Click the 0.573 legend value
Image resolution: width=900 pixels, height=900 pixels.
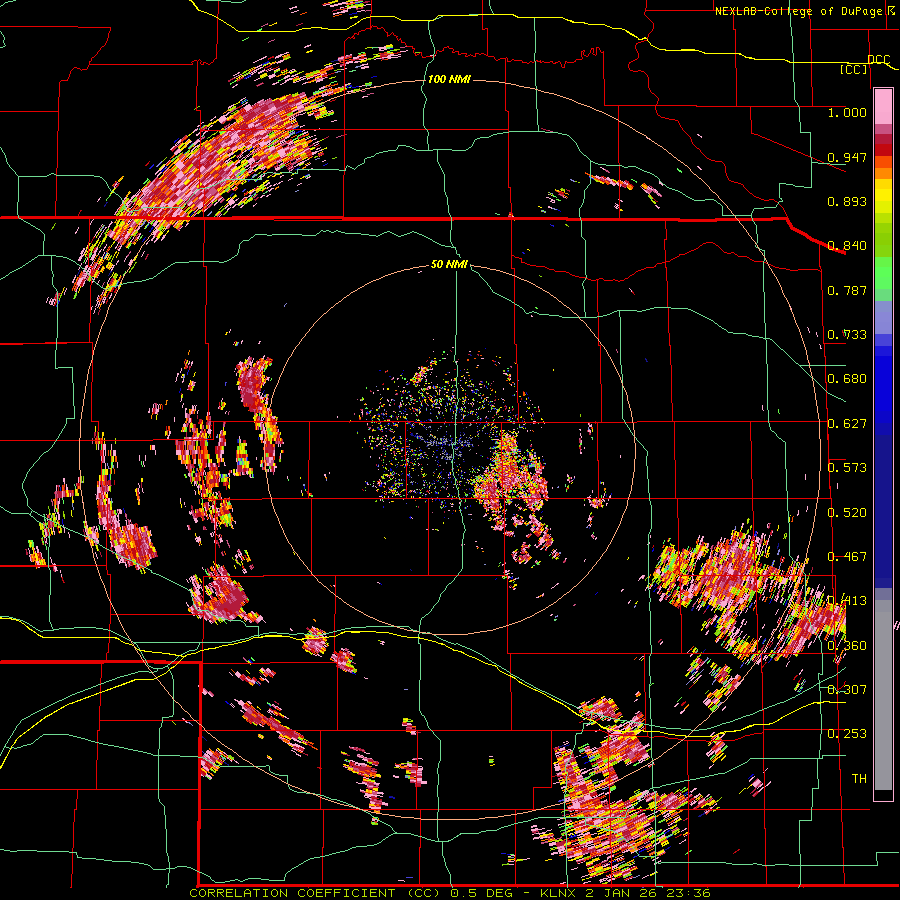(x=847, y=468)
